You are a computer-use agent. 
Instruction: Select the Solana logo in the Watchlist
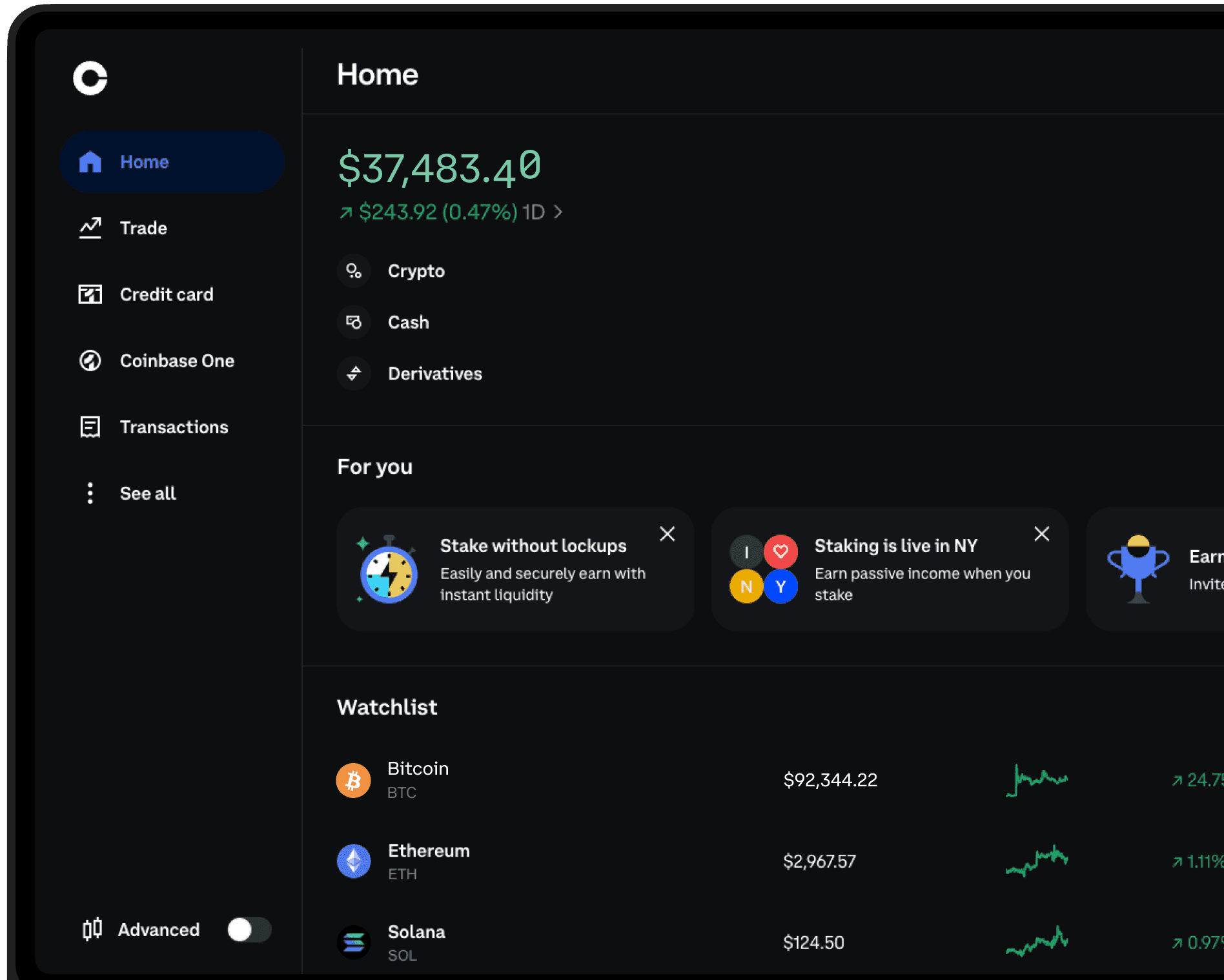tap(353, 942)
